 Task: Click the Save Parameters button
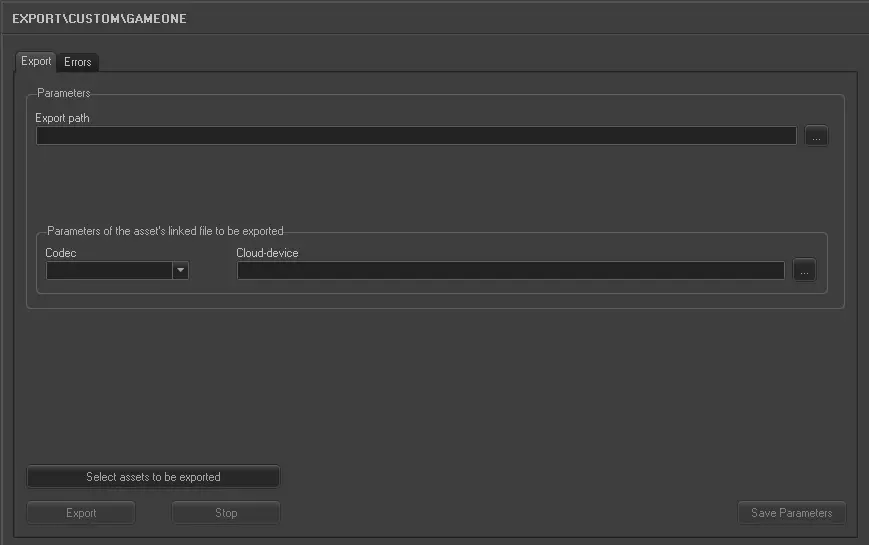(791, 513)
